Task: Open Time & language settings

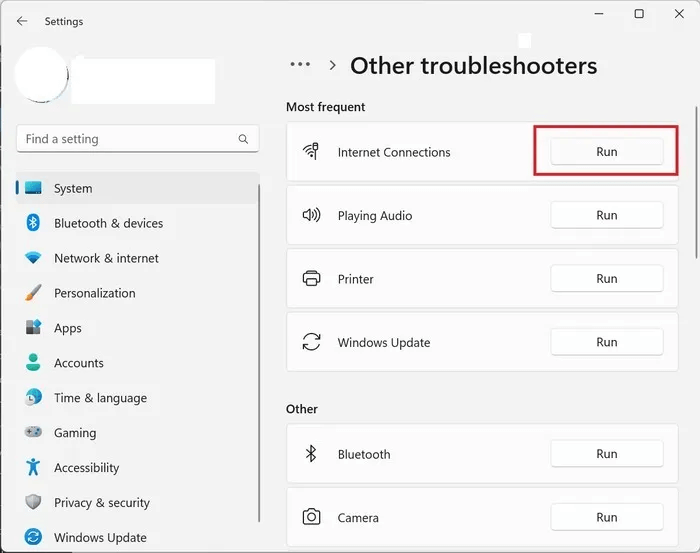Action: pos(138,397)
